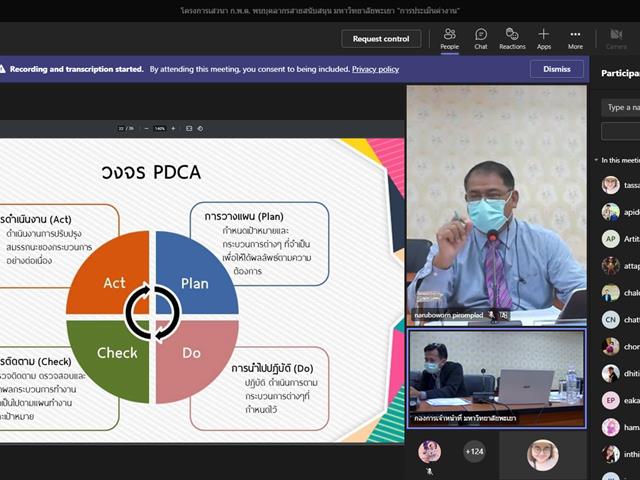Screen dimensions: 640x480
Task: Click the +124 overflow participants badge
Action: pos(474,451)
